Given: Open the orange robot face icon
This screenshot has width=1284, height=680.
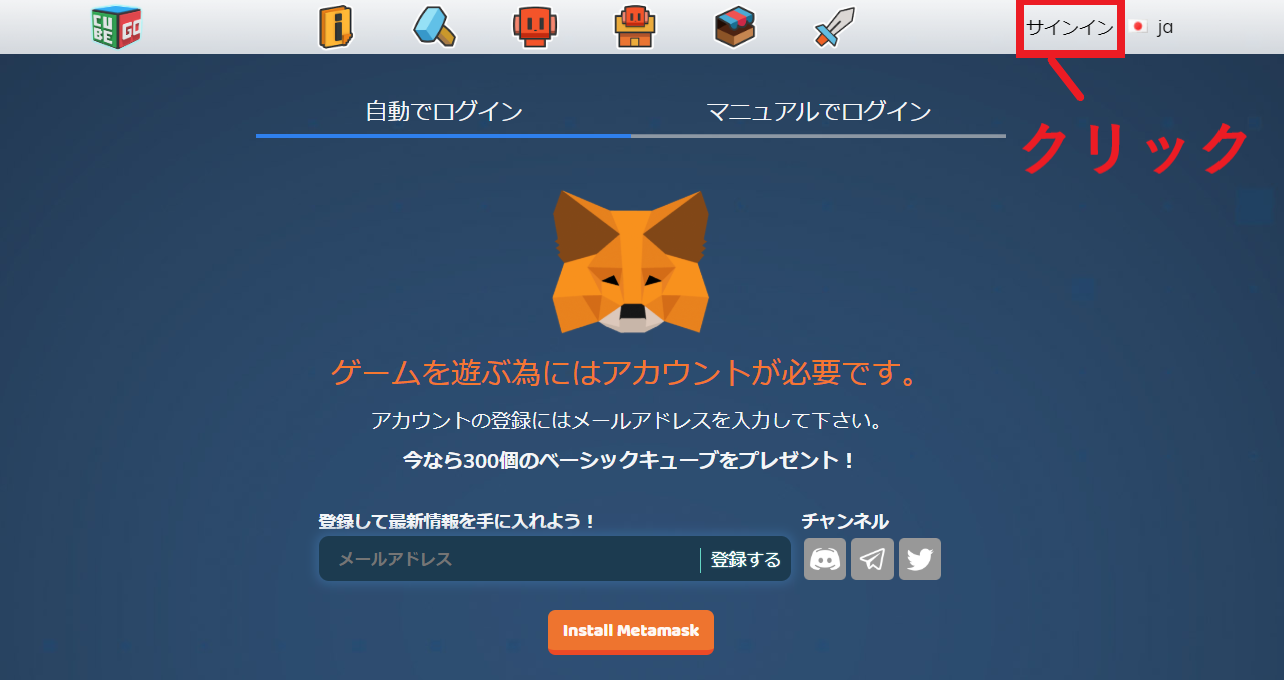Looking at the screenshot, I should [x=535, y=27].
